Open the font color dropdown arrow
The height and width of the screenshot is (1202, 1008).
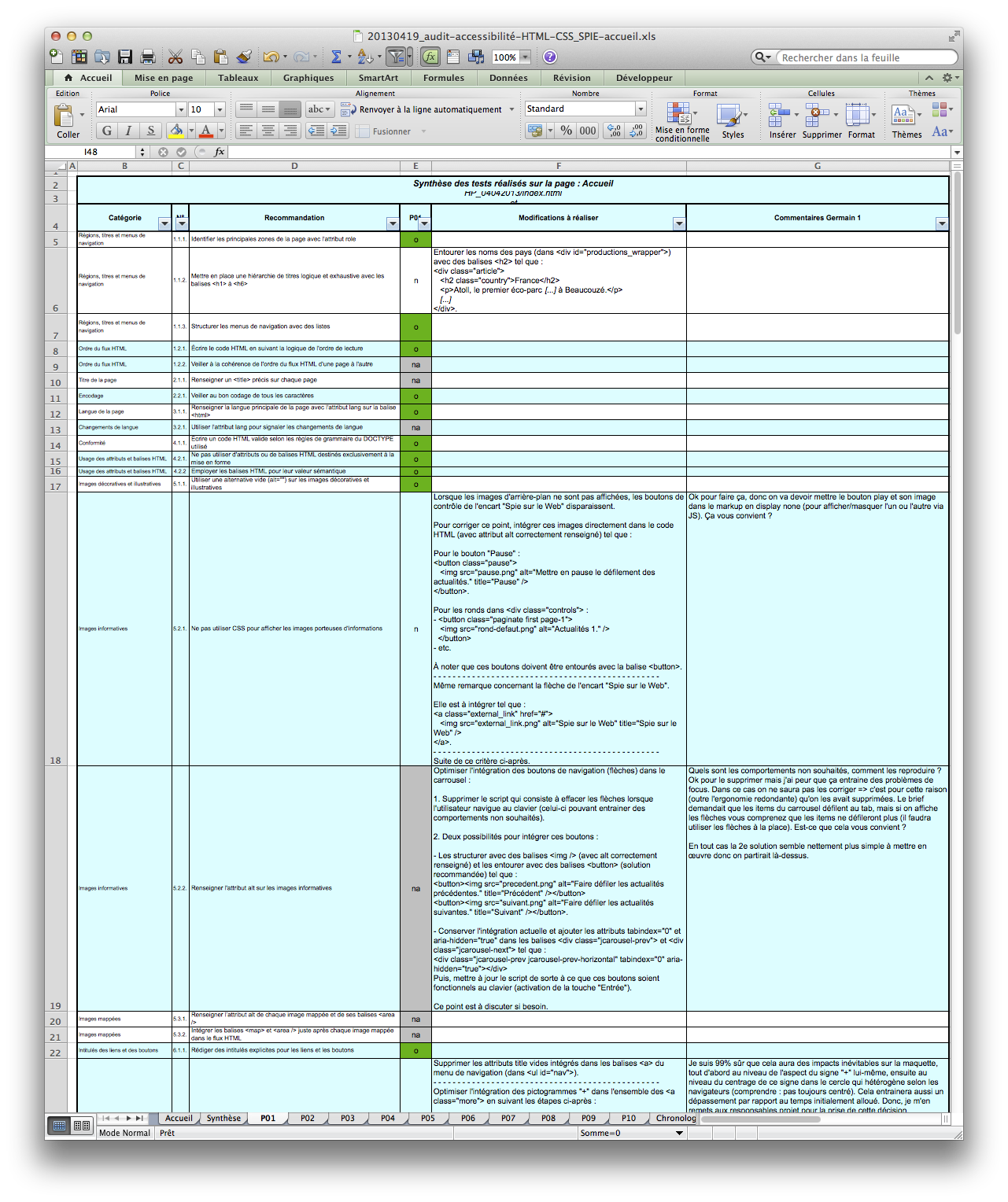[221, 131]
